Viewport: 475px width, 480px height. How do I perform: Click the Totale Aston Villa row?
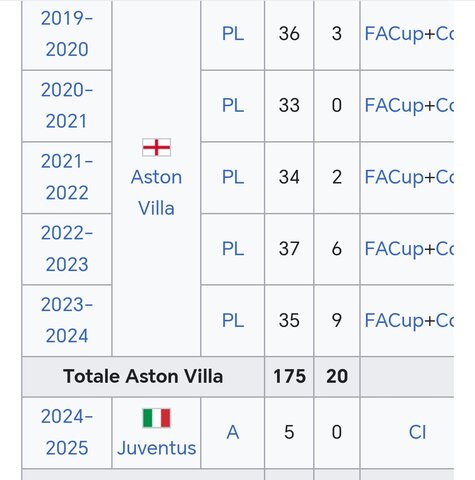tap(238, 377)
